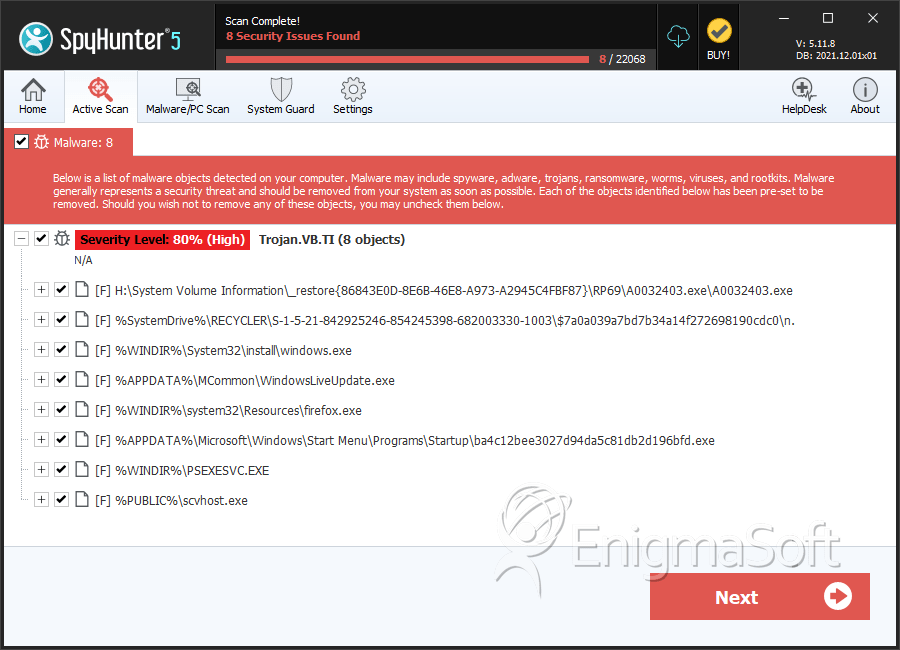The width and height of the screenshot is (900, 650).
Task: Uncheck the scvhost.exe file checkbox
Action: pos(61,500)
